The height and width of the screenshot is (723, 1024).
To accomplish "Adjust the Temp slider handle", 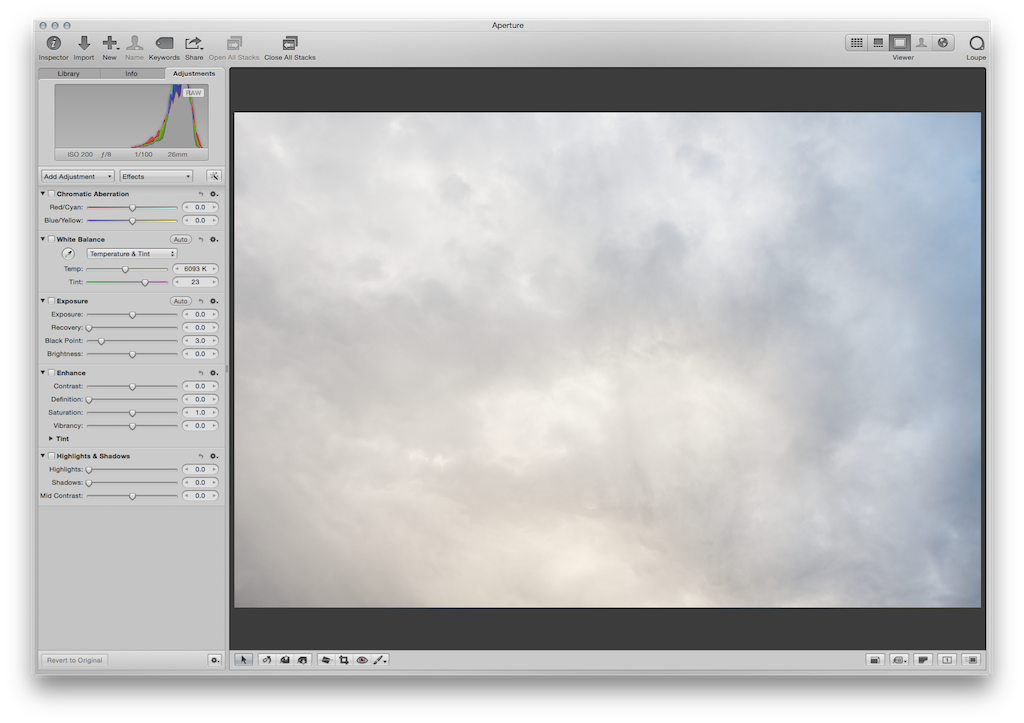I will point(125,269).
